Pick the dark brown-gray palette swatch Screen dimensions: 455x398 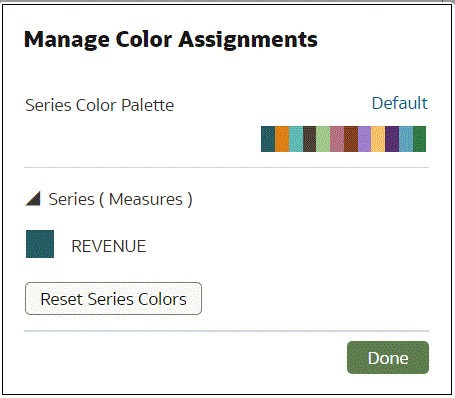310,139
